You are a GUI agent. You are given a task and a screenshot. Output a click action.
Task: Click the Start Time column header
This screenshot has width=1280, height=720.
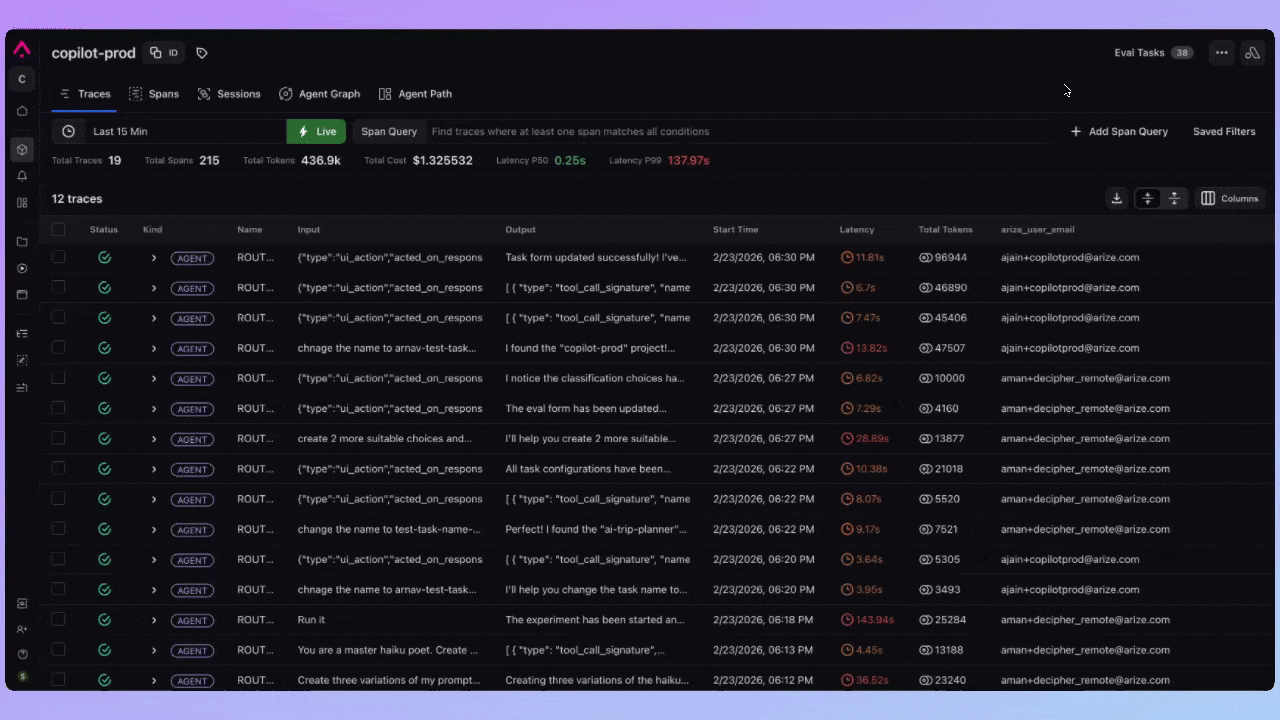[735, 229]
